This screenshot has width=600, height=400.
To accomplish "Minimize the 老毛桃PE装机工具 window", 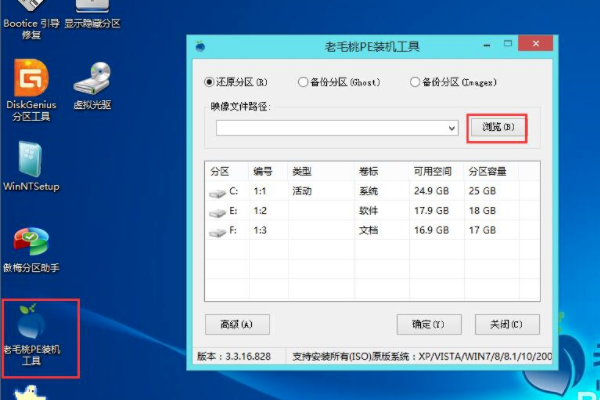I will pyautogui.click(x=487, y=45).
